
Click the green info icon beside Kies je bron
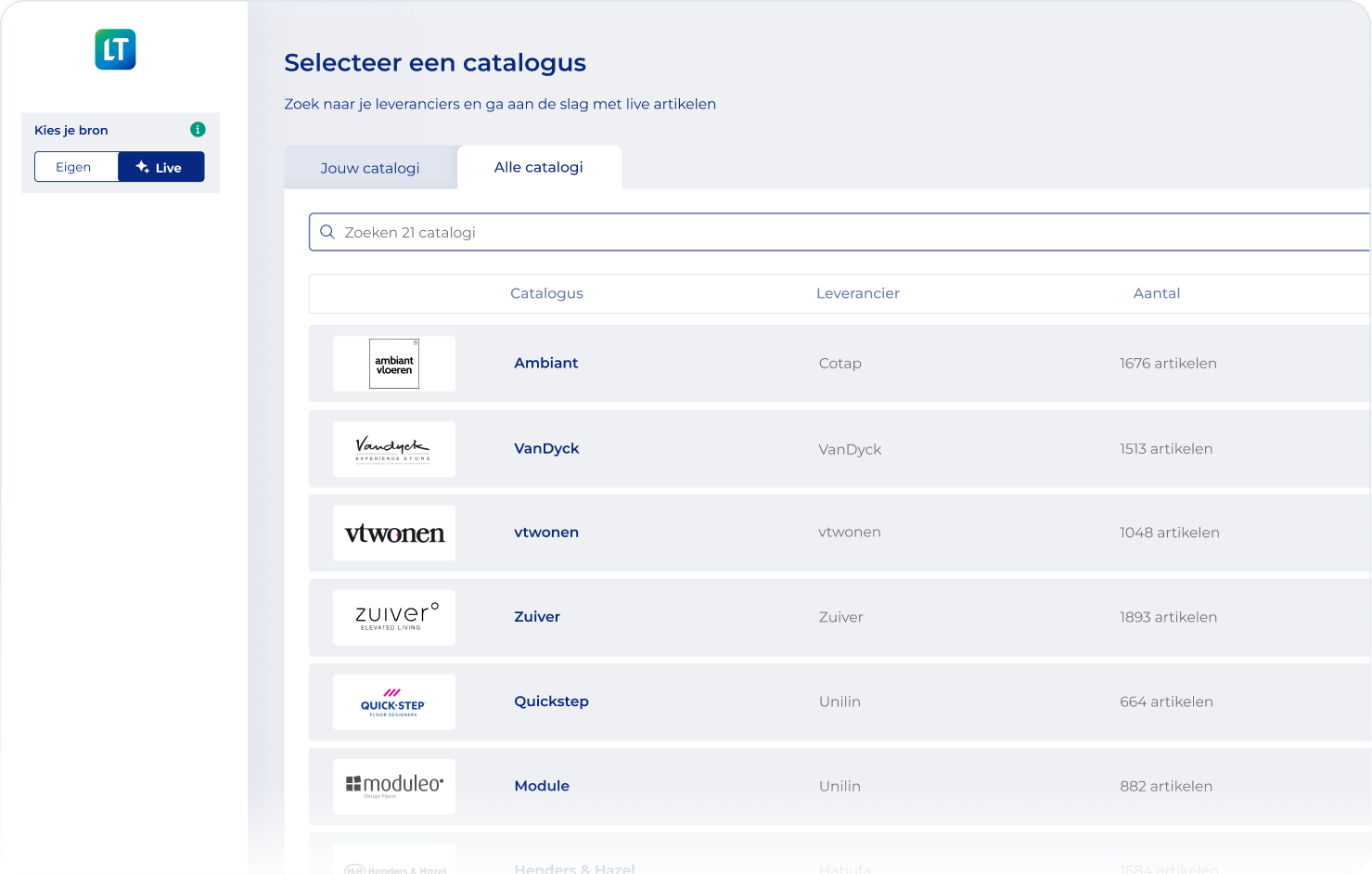[x=198, y=130]
